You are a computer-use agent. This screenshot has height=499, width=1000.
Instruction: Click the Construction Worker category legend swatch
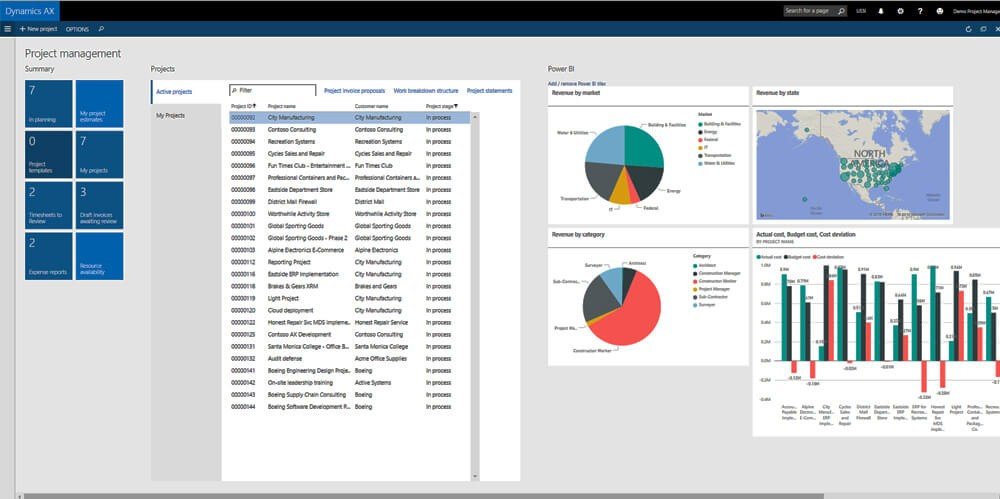point(695,281)
